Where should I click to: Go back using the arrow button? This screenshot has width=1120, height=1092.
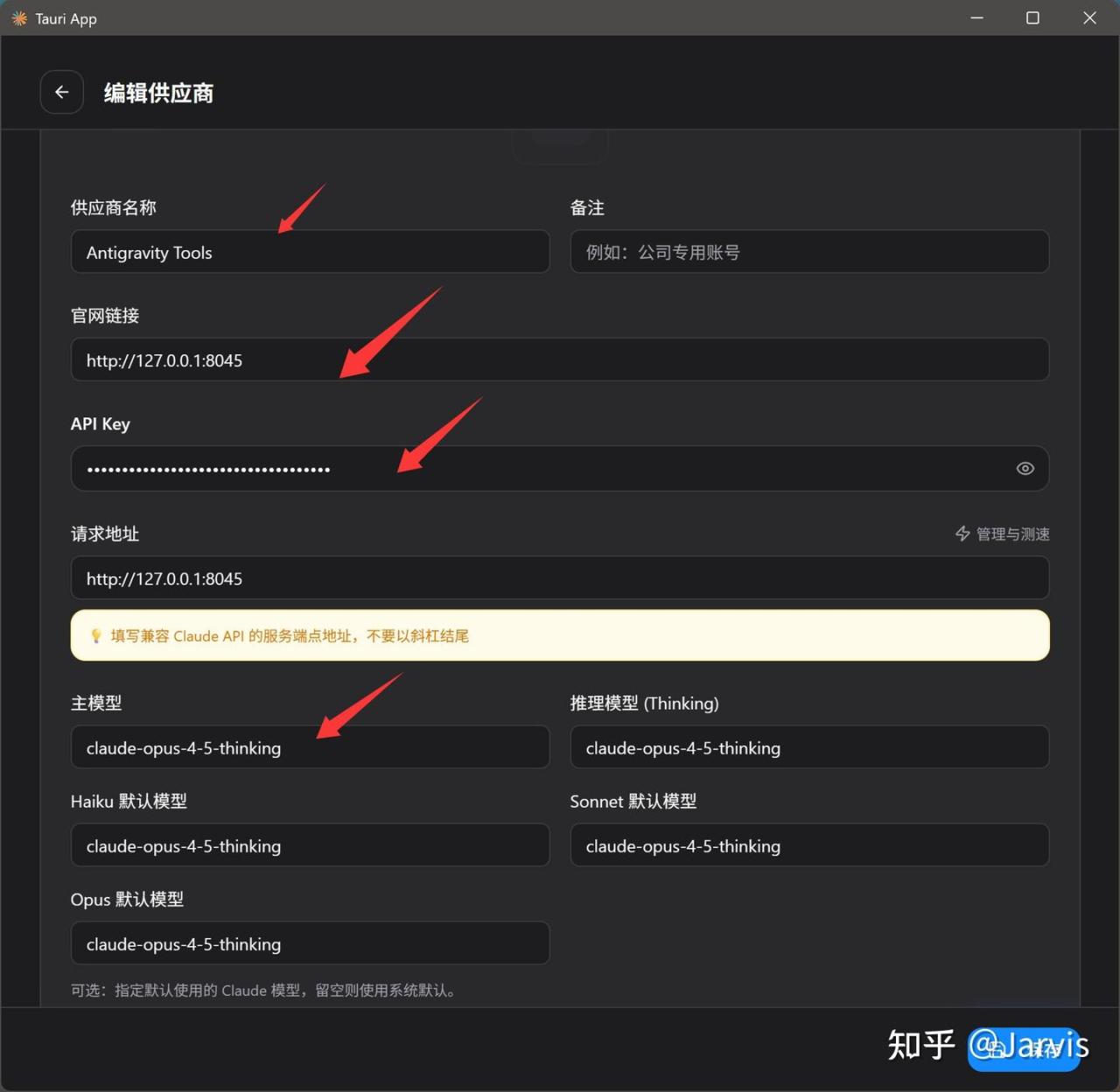click(x=62, y=92)
